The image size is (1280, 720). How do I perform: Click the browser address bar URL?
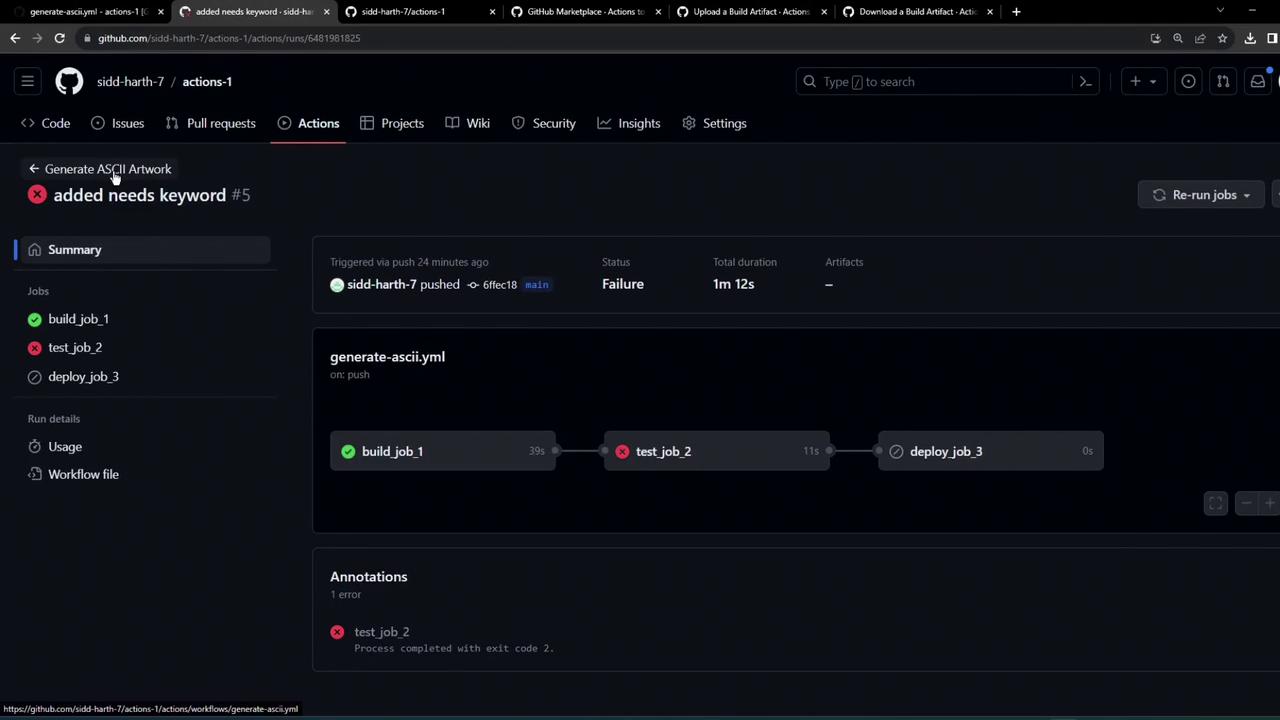229,38
